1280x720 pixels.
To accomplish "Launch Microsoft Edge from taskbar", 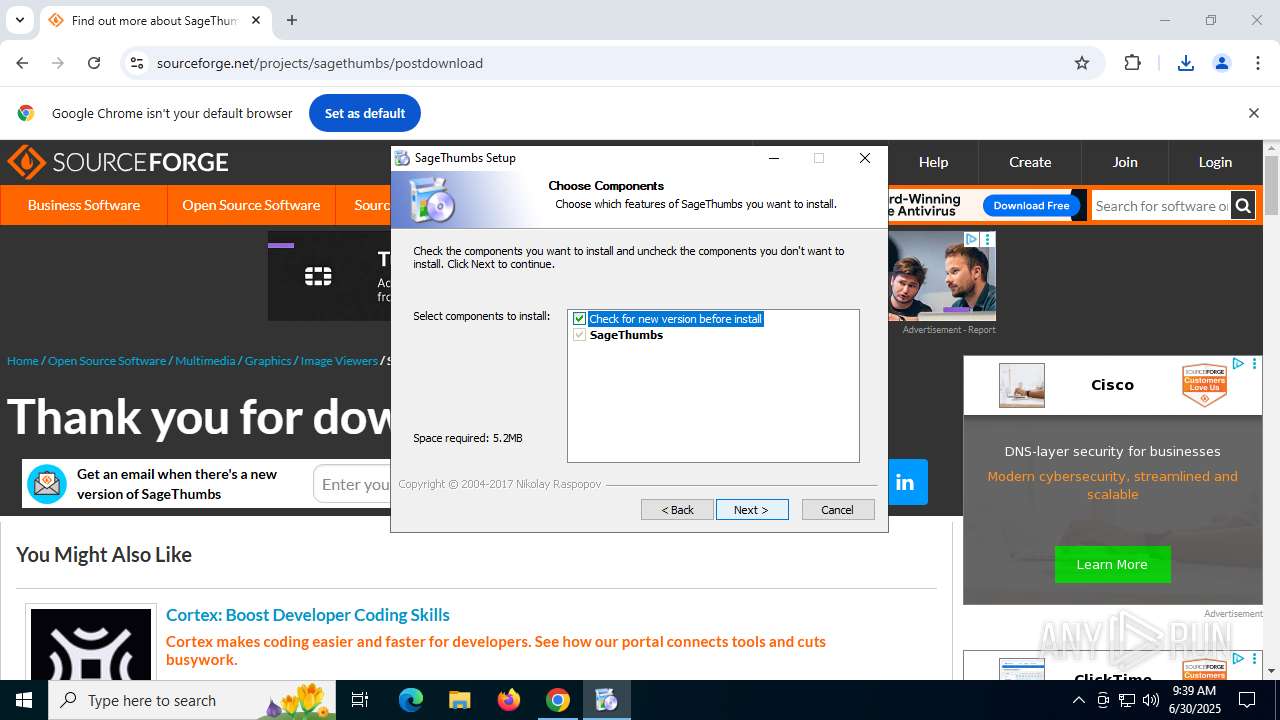I will pyautogui.click(x=411, y=700).
